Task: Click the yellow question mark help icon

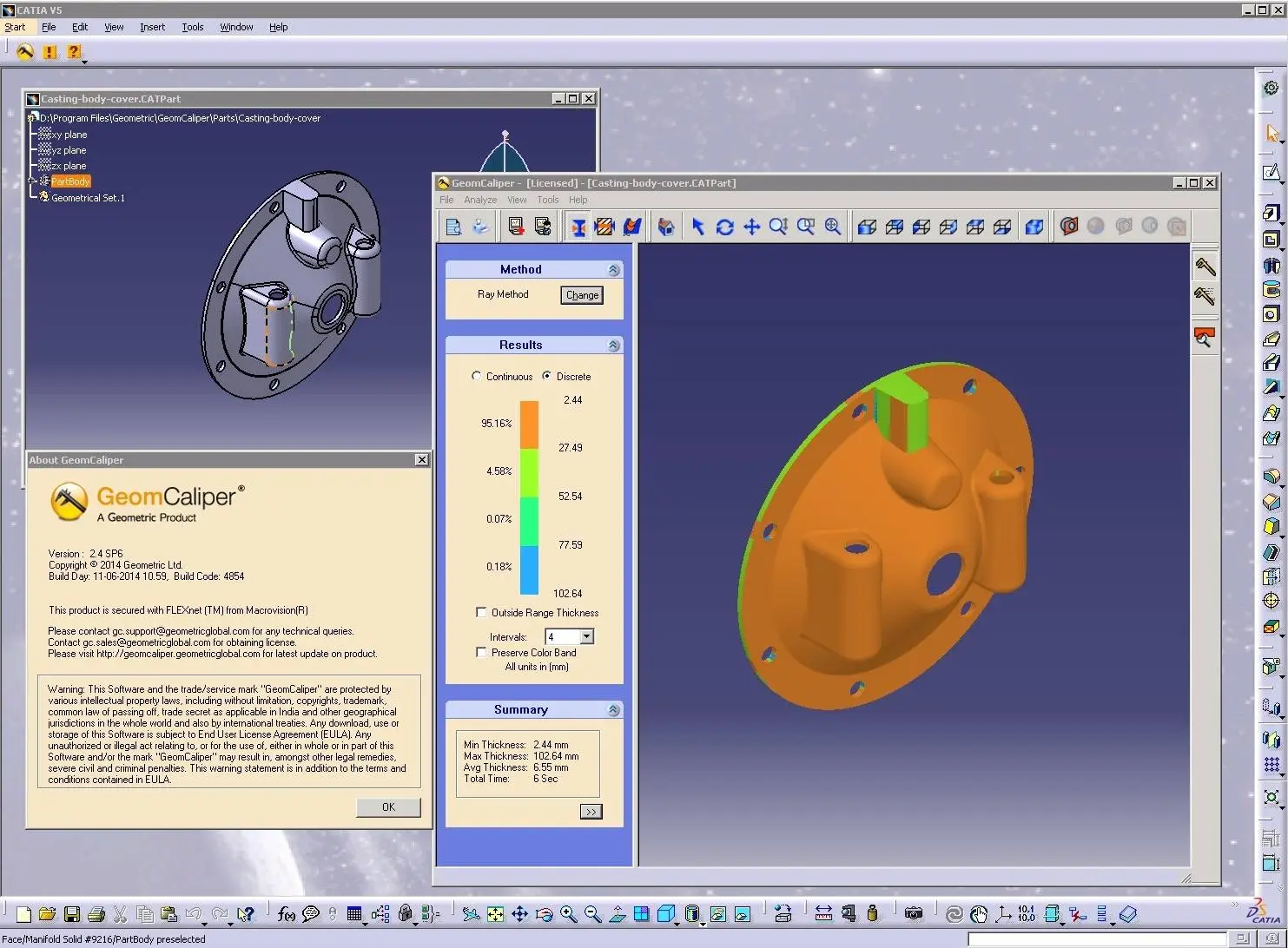Action: [74, 52]
